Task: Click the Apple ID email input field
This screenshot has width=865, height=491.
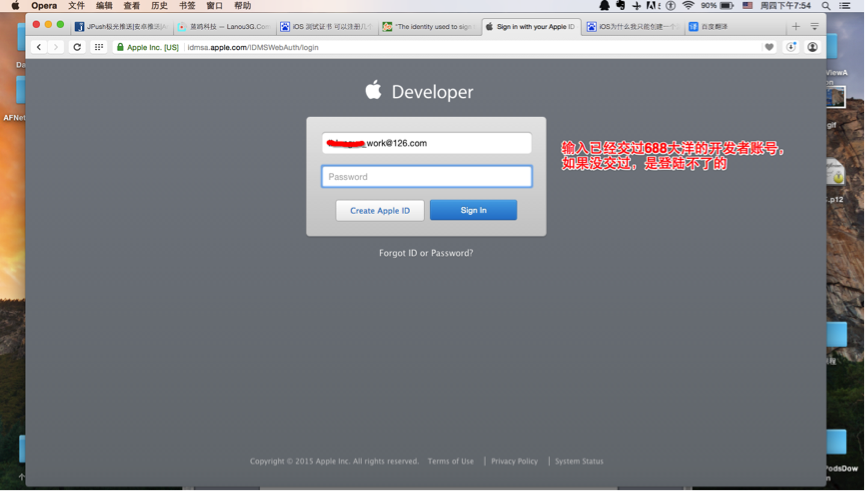Action: (426, 143)
